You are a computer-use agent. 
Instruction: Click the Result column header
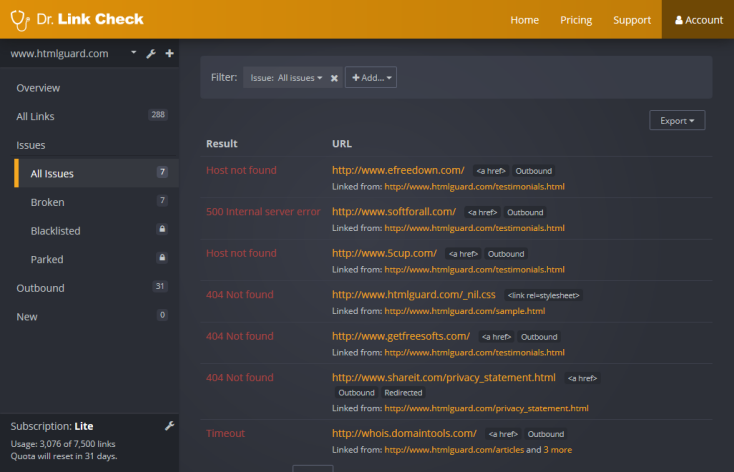[221, 144]
